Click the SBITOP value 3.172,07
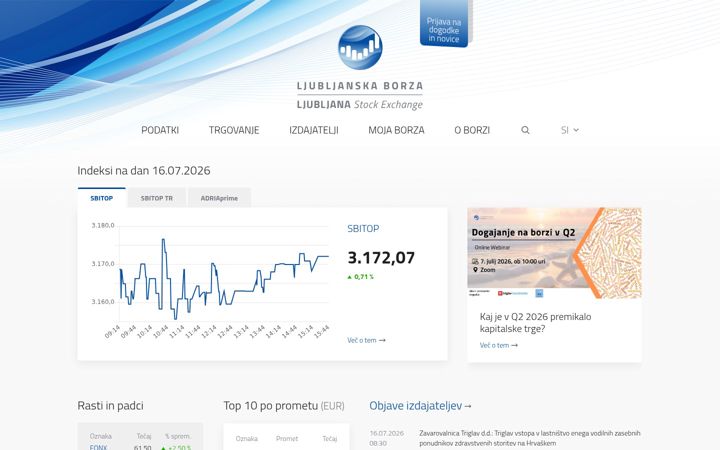Screen dimensions: 720x450 (381, 258)
